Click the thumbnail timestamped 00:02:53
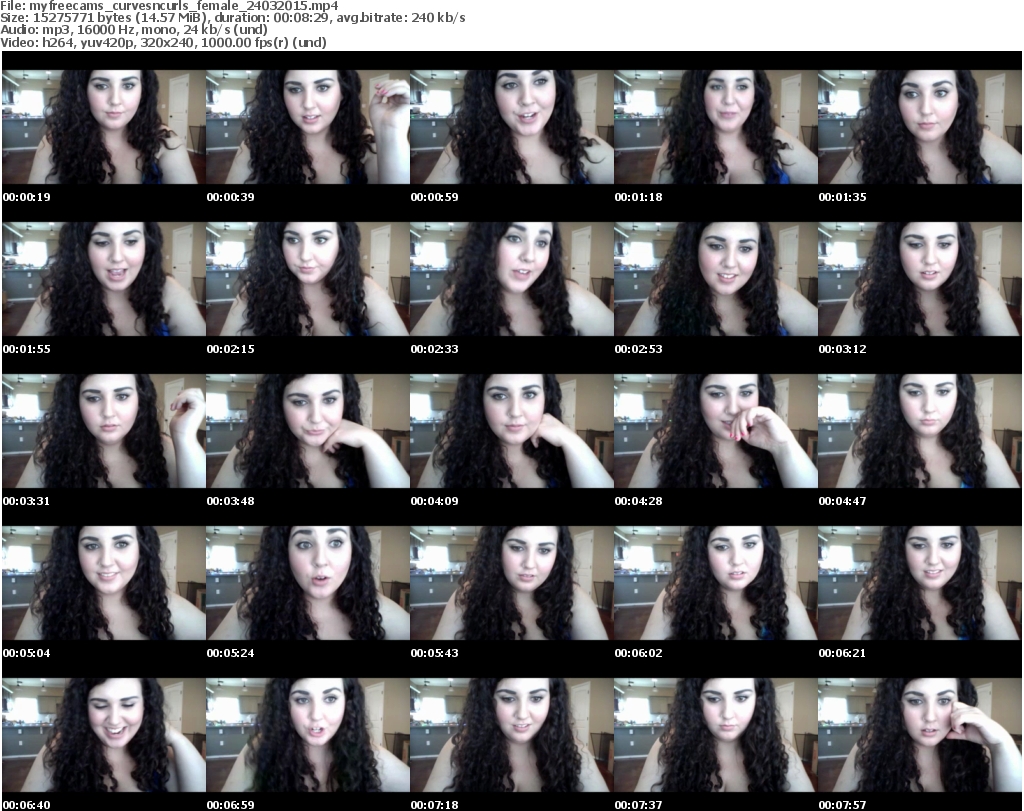This screenshot has height=811, width=1024. point(716,279)
